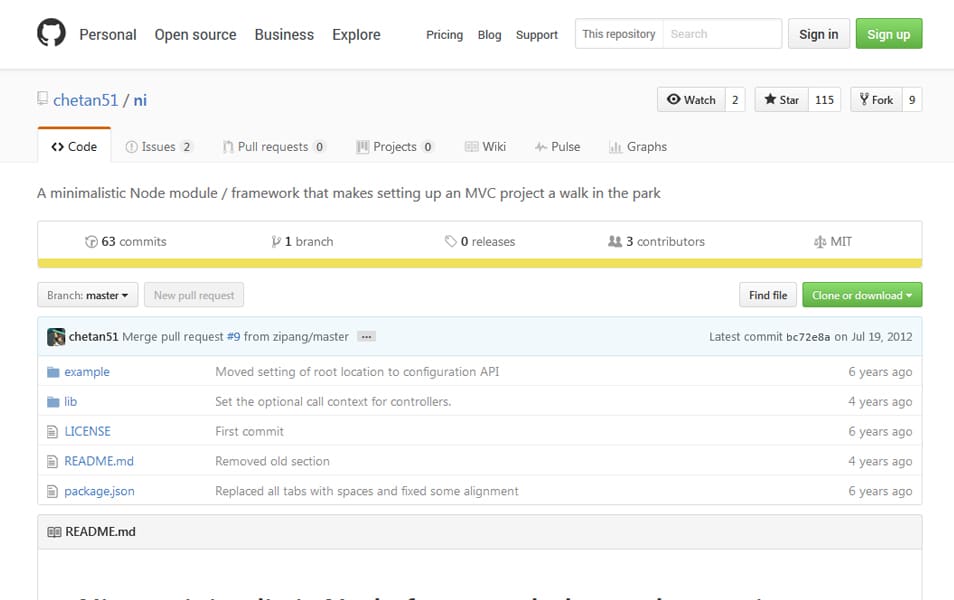Image resolution: width=954 pixels, height=600 pixels.
Task: Fork the chetan51/ni repository
Action: click(876, 100)
